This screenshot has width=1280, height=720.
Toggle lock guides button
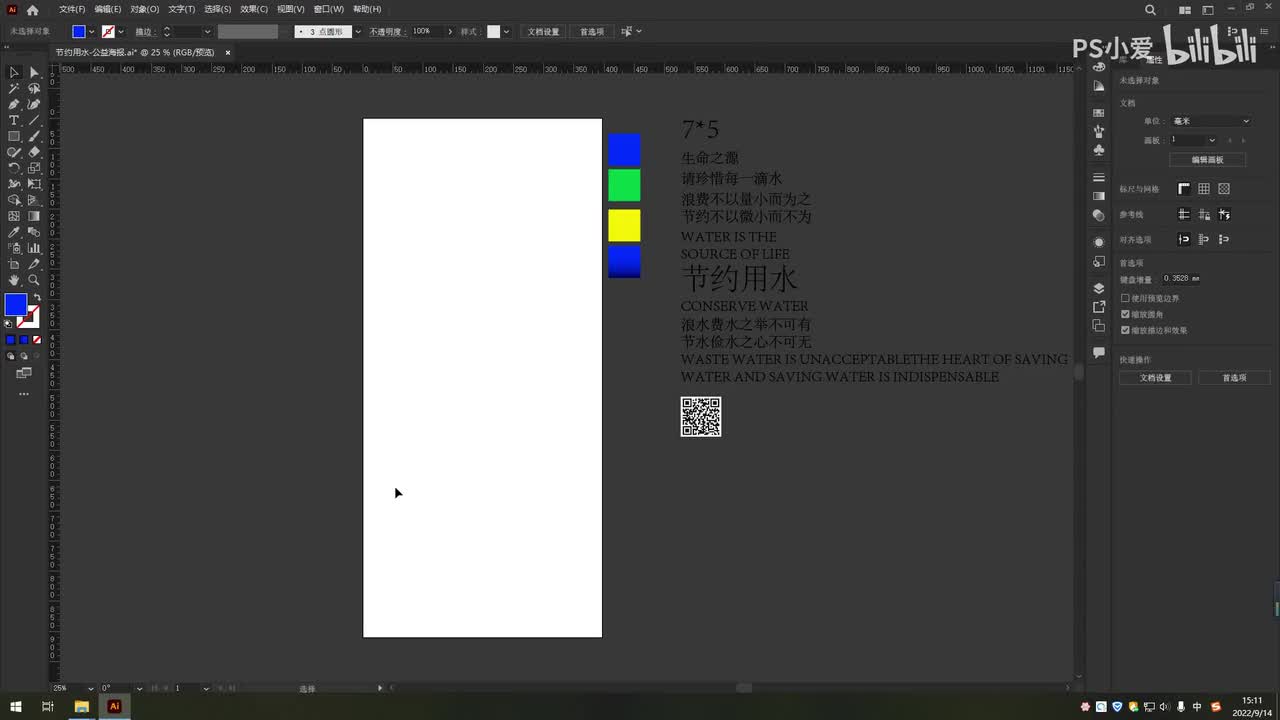click(x=1204, y=214)
